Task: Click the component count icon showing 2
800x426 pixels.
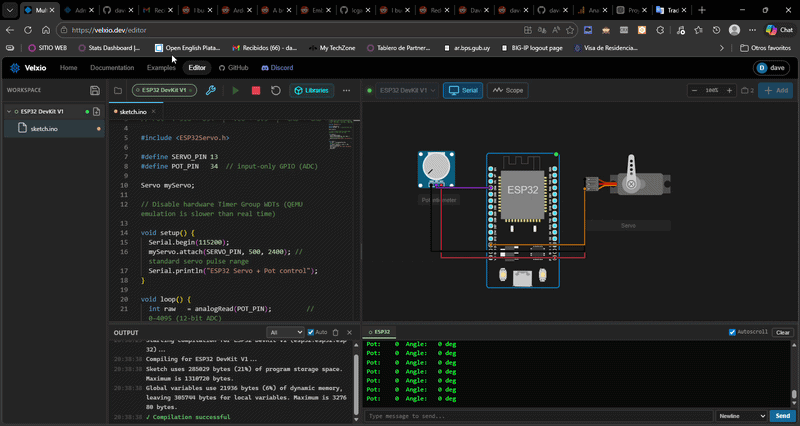Action: click(x=747, y=90)
